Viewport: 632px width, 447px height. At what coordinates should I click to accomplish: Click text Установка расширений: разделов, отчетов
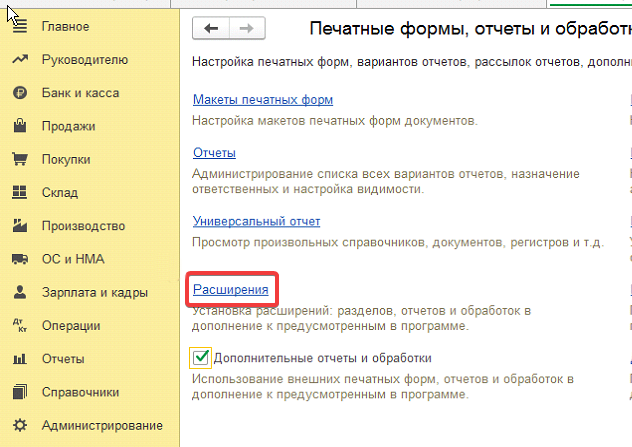(361, 318)
